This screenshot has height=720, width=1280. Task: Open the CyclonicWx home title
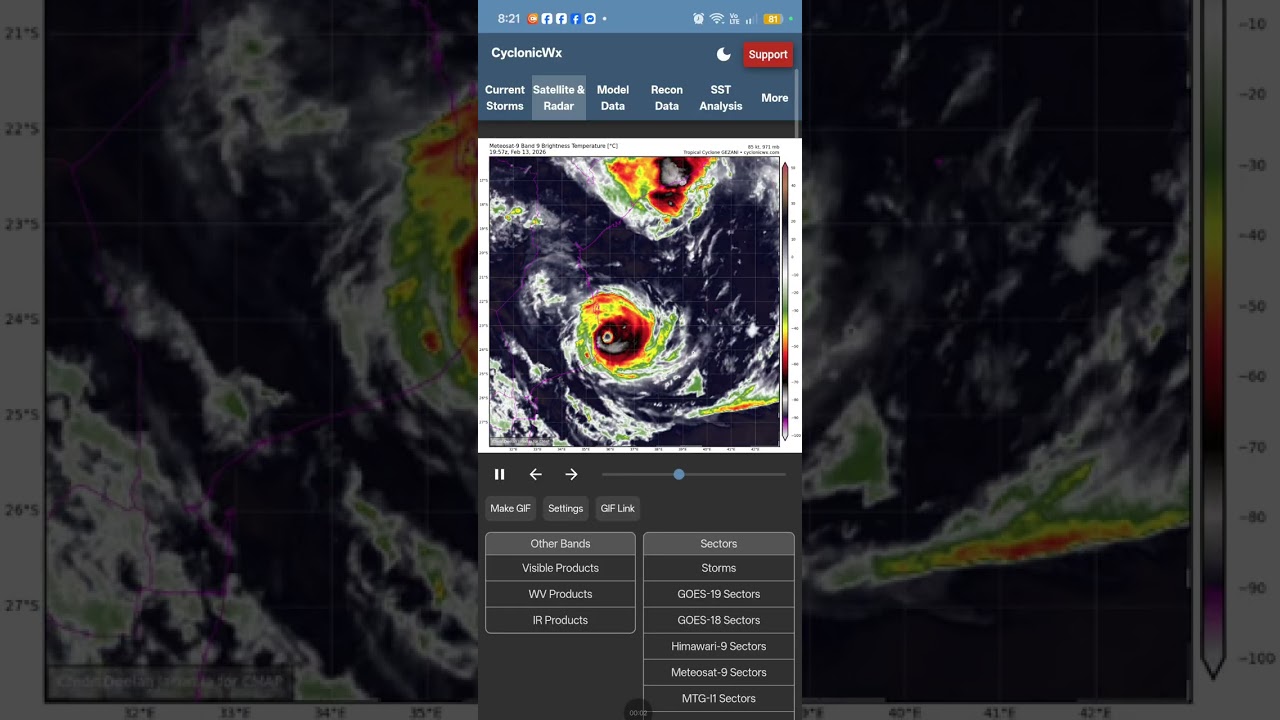click(x=526, y=53)
